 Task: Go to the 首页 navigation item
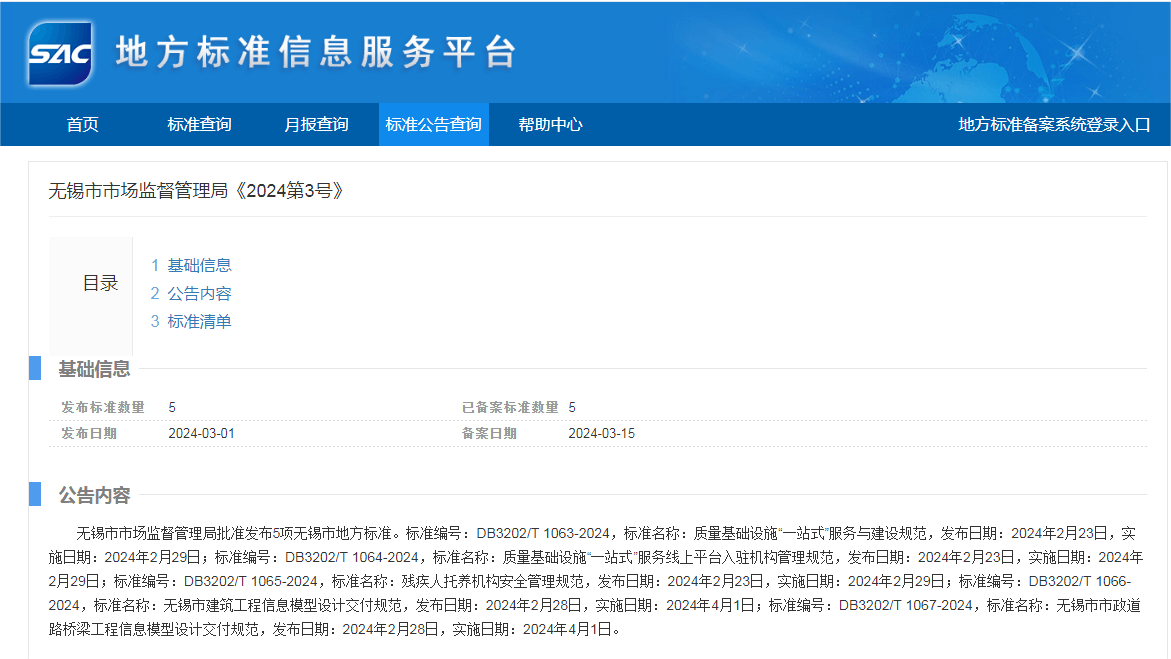[83, 125]
